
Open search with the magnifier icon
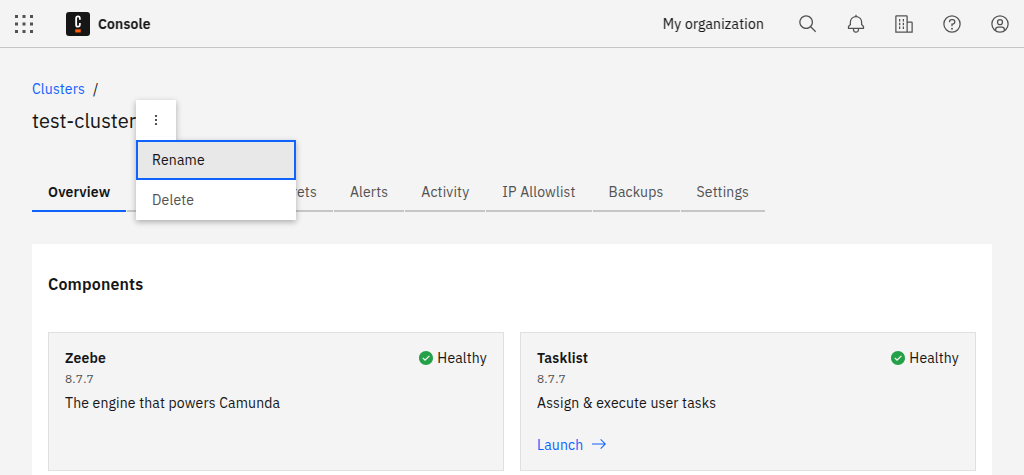click(x=807, y=24)
